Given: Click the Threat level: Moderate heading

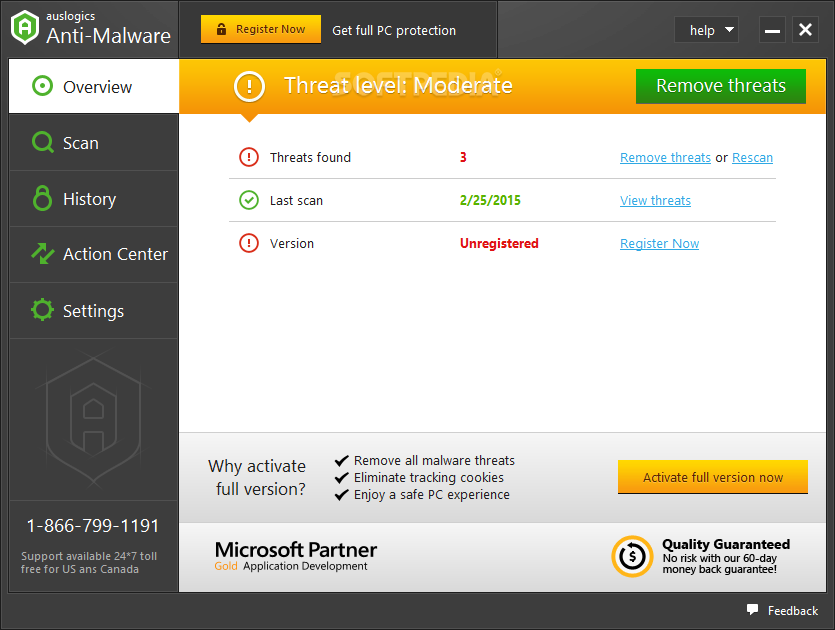Looking at the screenshot, I should [398, 86].
